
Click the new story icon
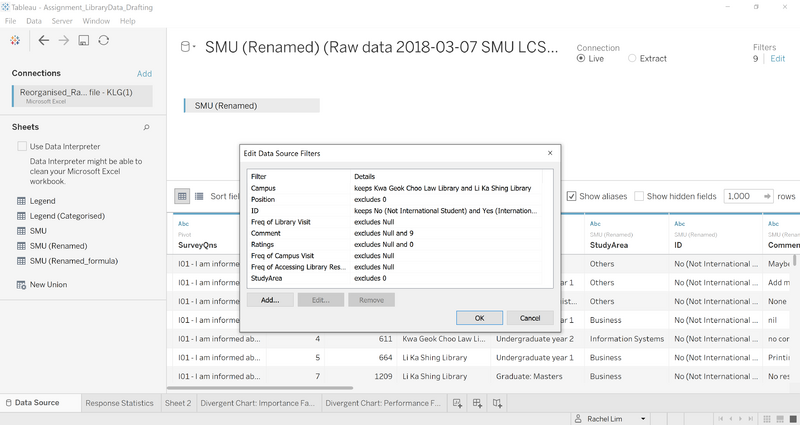(x=497, y=403)
